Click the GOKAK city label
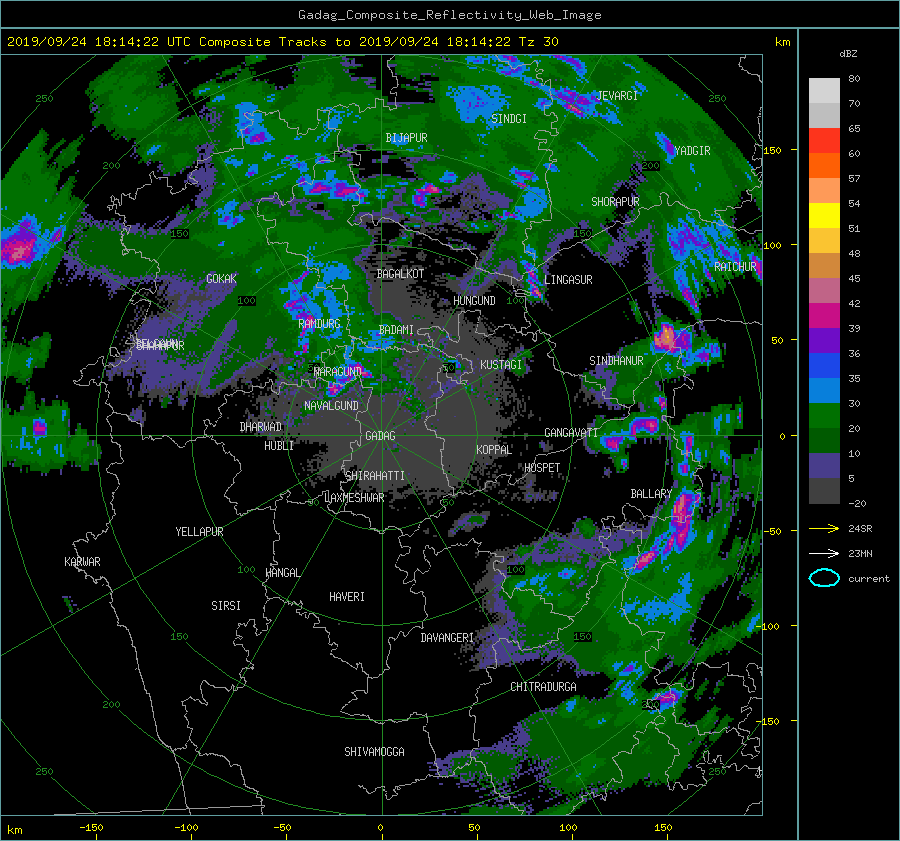The width and height of the screenshot is (900, 841). pos(221,279)
